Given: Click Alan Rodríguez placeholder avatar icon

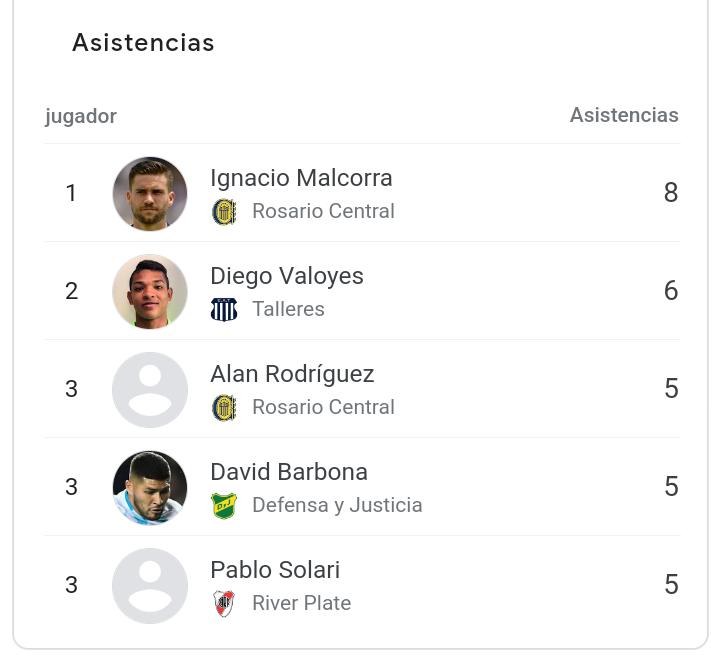Looking at the screenshot, I should coord(150,390).
